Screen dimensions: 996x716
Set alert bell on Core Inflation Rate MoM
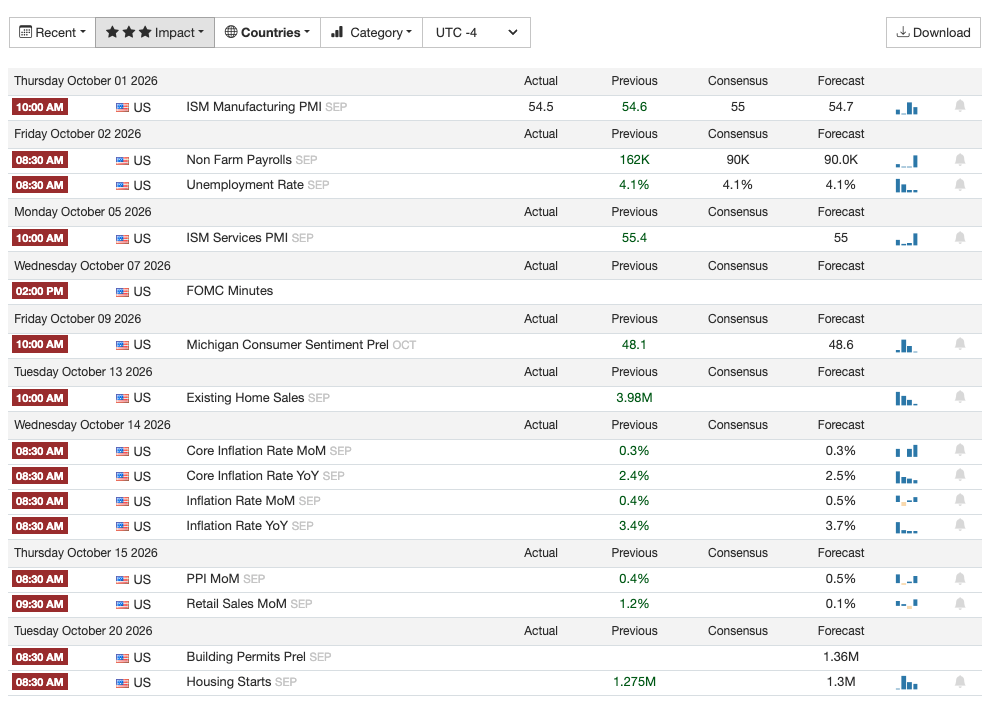[x=960, y=450]
